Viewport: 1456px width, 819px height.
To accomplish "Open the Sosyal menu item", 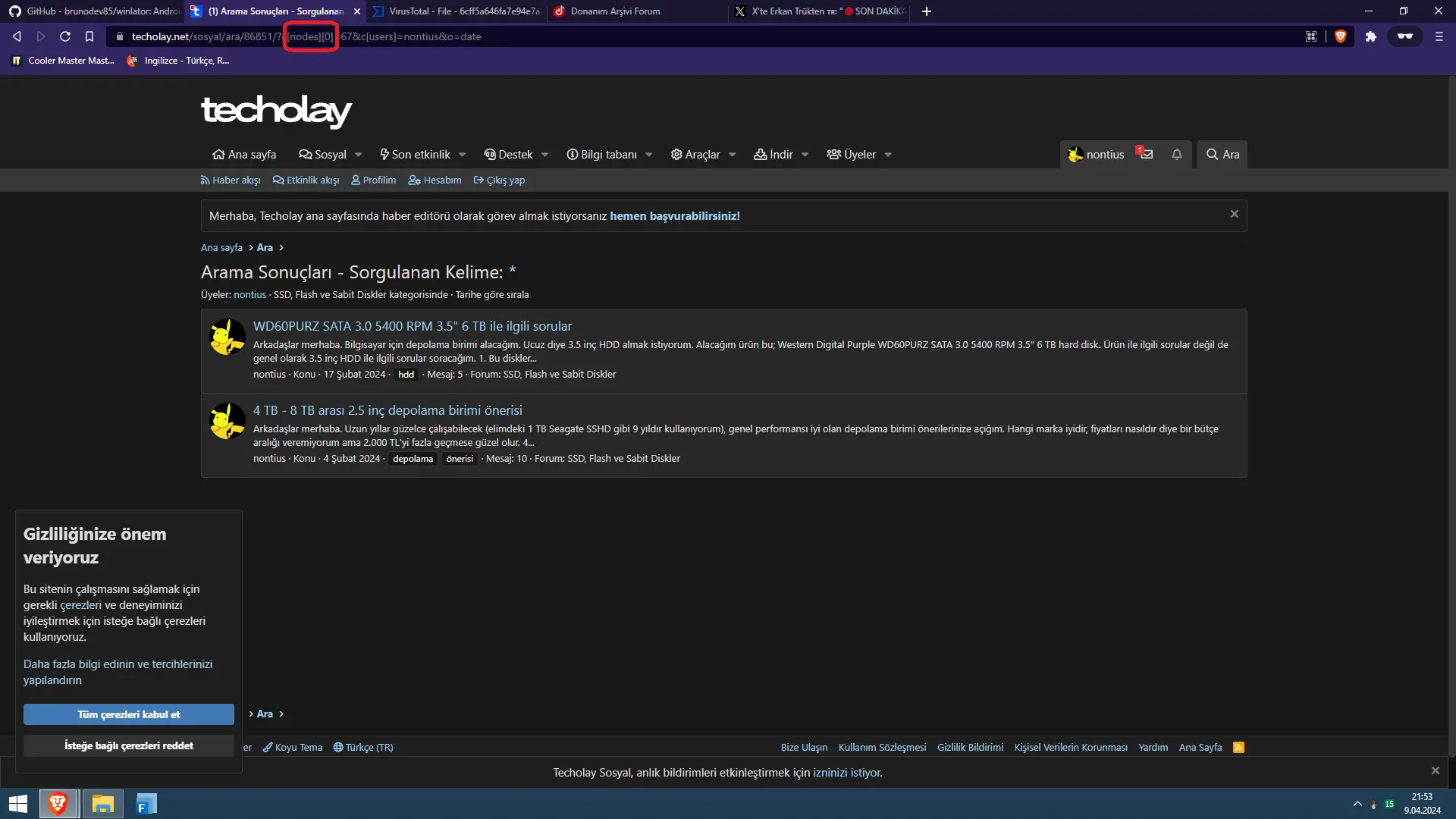I will tap(323, 155).
